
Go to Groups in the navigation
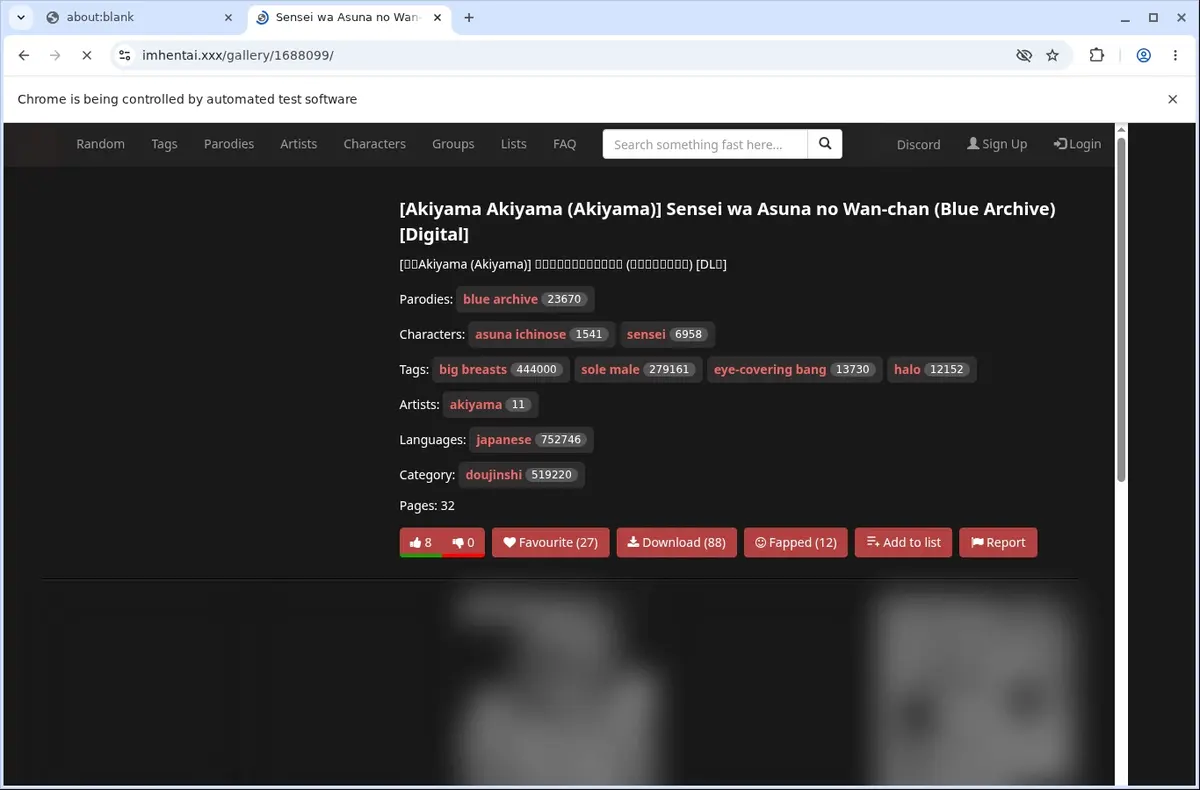[x=453, y=144]
